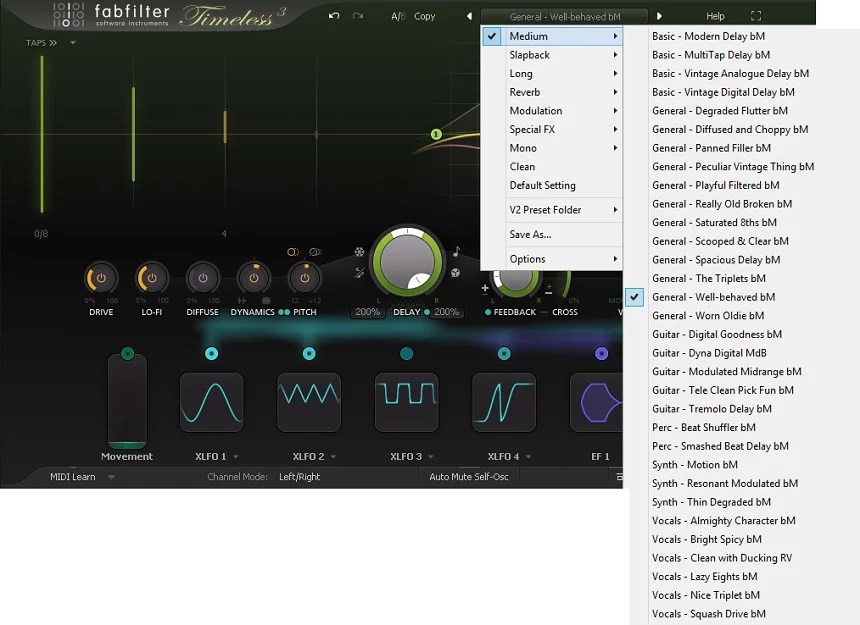
Task: Click the Copy button
Action: tap(424, 16)
